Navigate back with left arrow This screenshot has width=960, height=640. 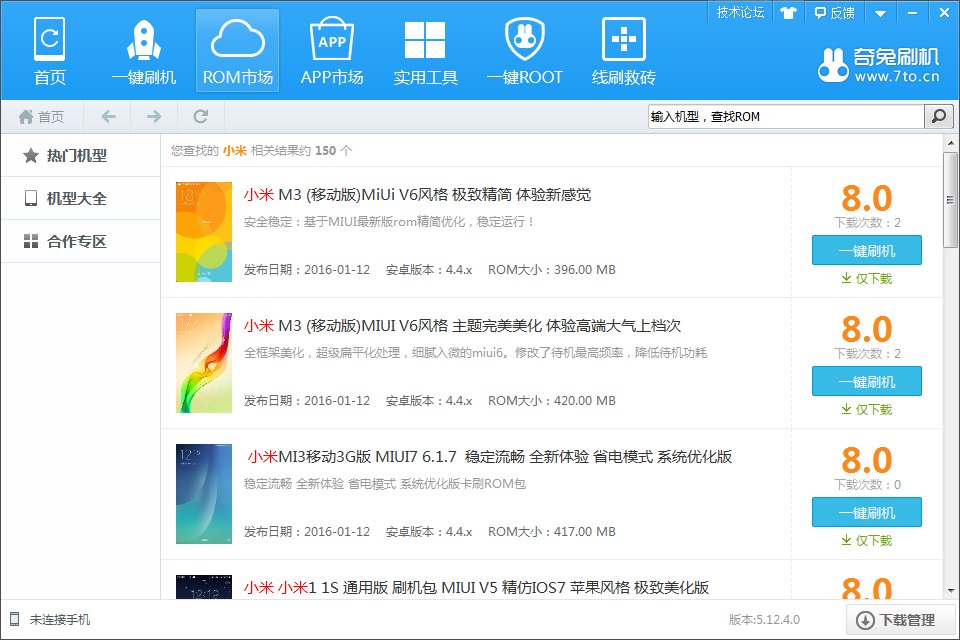click(x=108, y=116)
